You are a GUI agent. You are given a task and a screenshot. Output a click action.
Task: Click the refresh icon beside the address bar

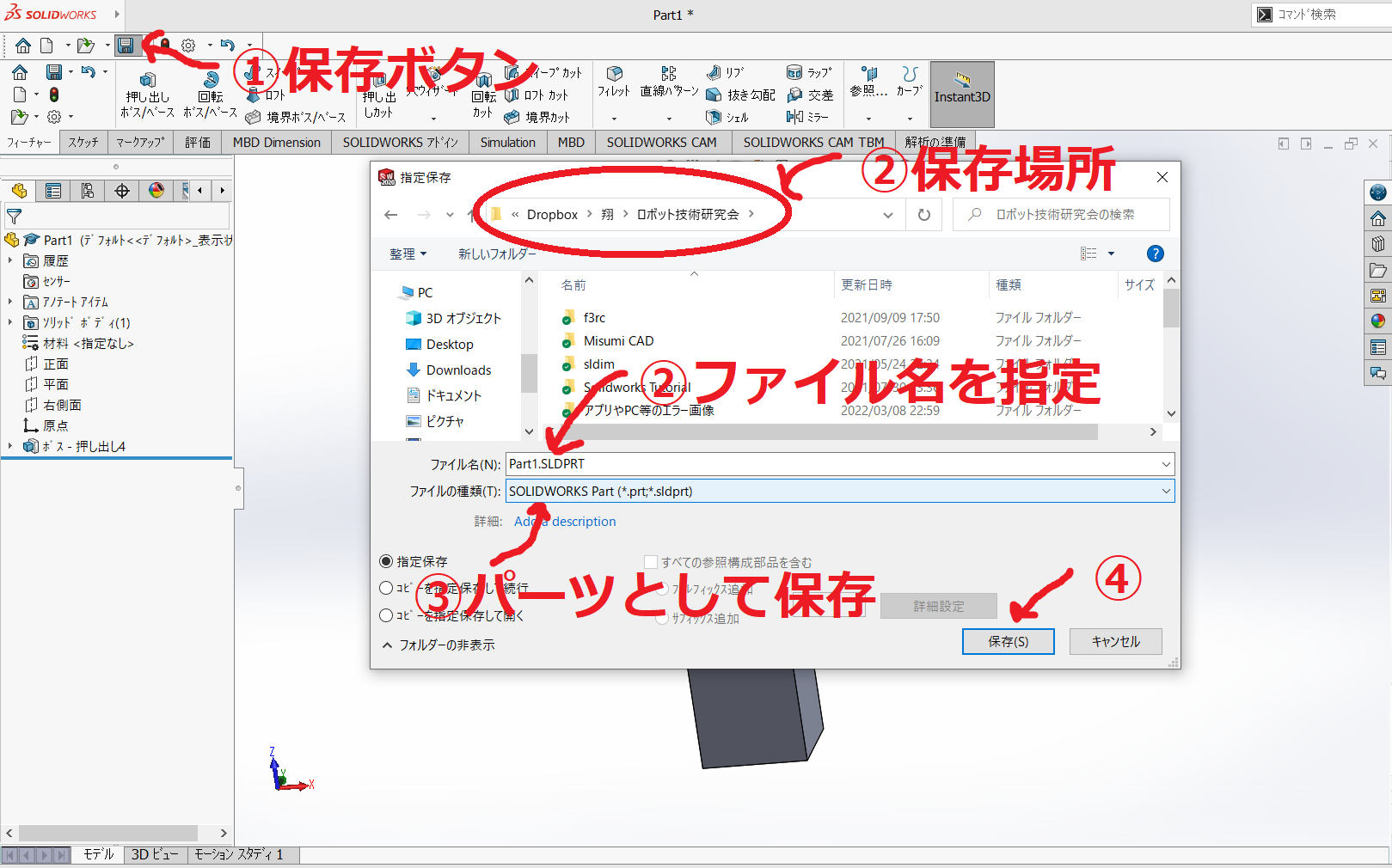(x=924, y=215)
